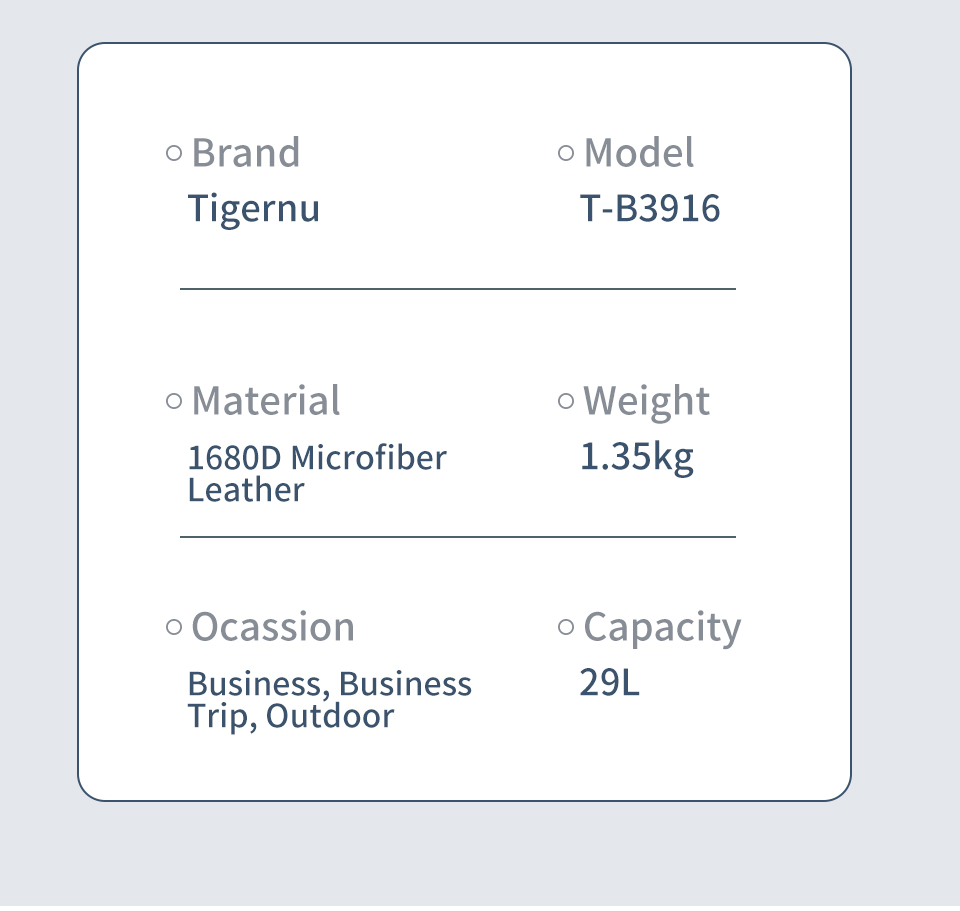Click the 1.35kg weight value
The width and height of the screenshot is (960, 912).
coord(637,458)
